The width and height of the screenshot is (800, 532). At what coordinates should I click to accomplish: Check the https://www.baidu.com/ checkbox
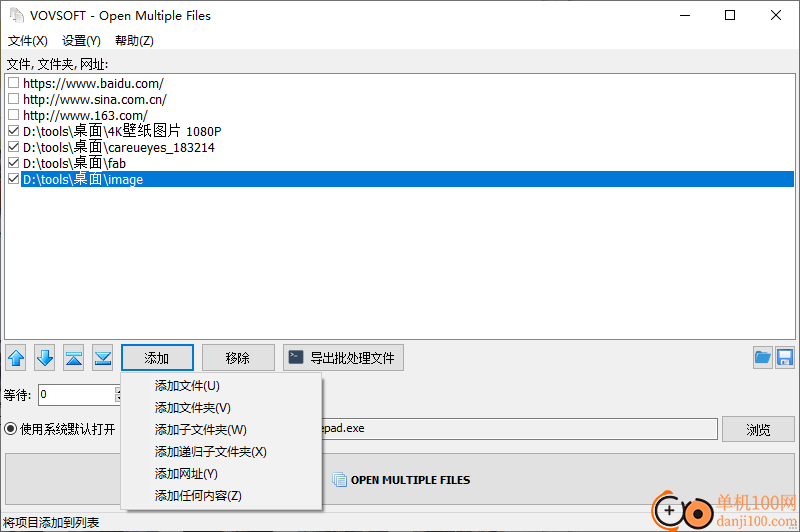click(x=14, y=83)
